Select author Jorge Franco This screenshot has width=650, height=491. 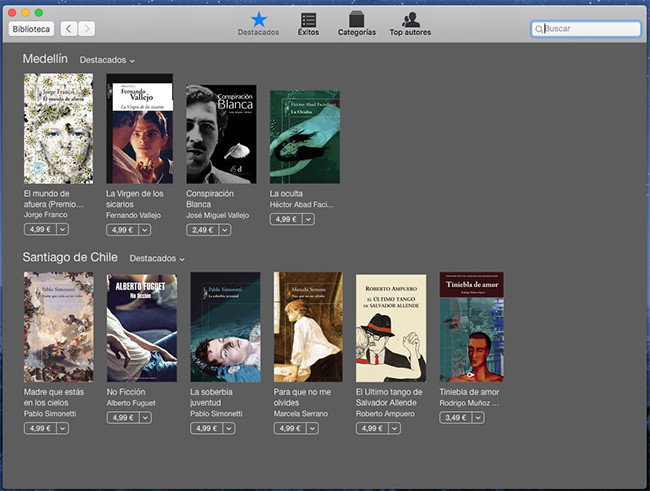click(45, 215)
